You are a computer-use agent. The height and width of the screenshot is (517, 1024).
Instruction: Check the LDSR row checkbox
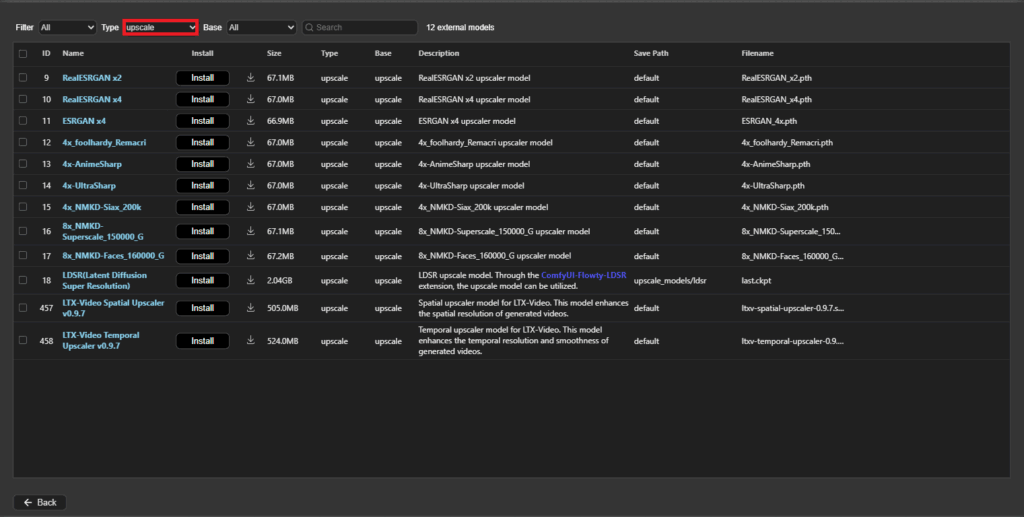click(23, 280)
